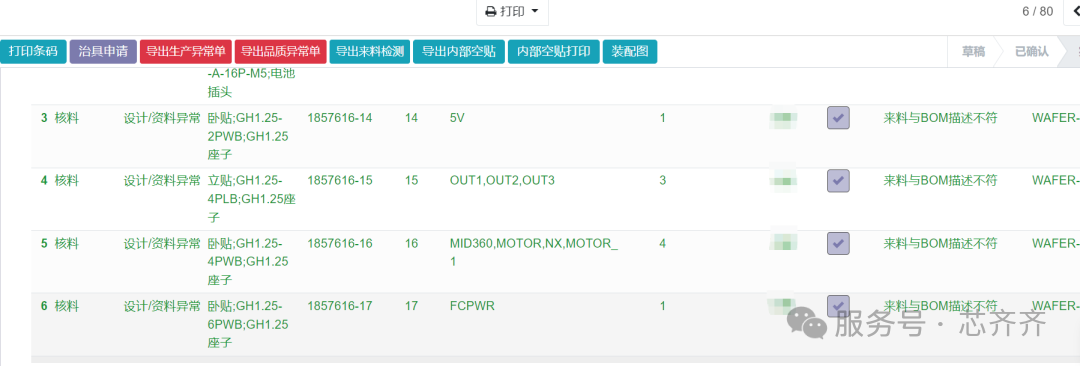Click part number 1857616-15 cell
Image resolution: width=1080 pixels, height=366 pixels.
[340, 181]
